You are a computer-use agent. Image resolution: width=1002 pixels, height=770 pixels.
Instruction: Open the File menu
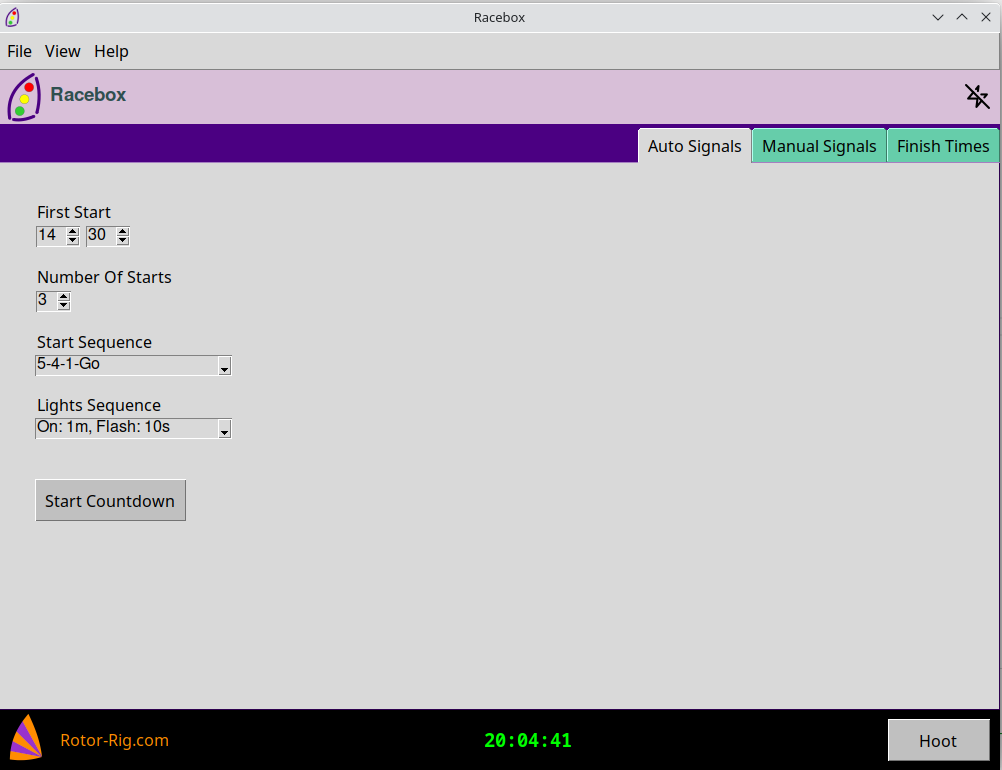pyautogui.click(x=19, y=51)
